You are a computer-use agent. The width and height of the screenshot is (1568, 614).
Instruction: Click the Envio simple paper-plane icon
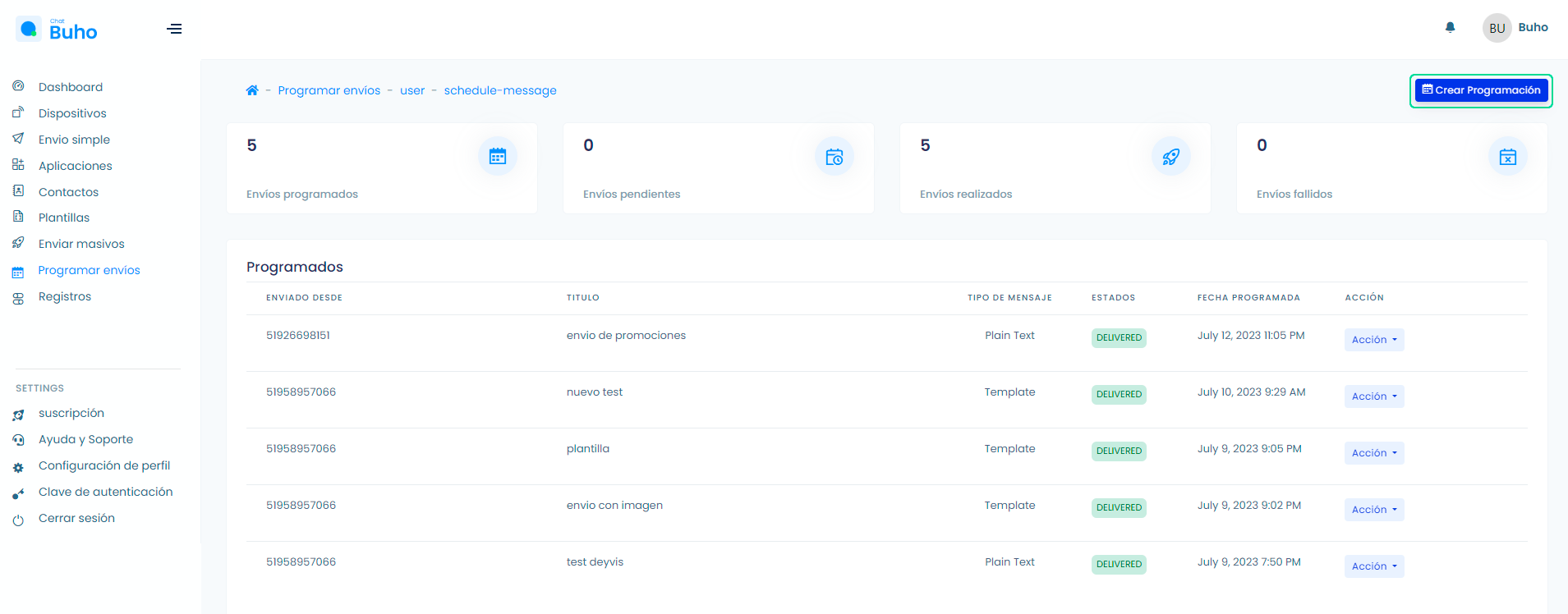[x=18, y=139]
